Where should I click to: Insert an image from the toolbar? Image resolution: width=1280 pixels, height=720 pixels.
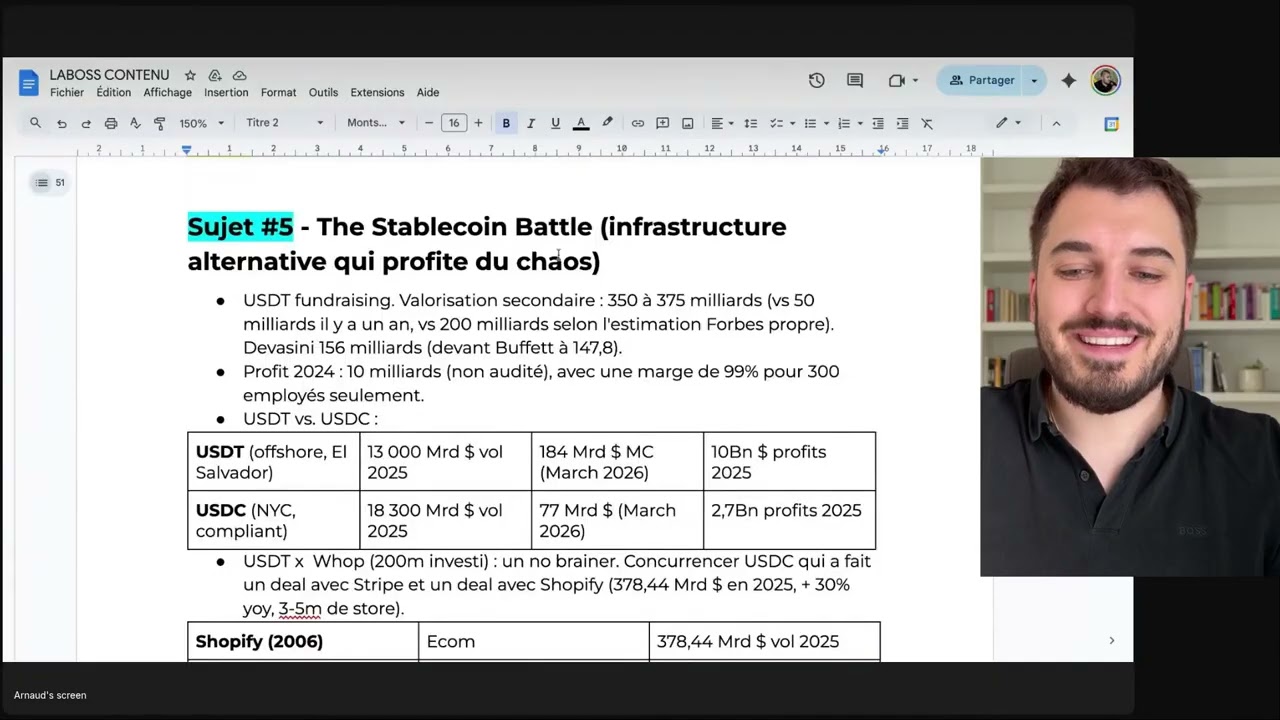click(688, 123)
